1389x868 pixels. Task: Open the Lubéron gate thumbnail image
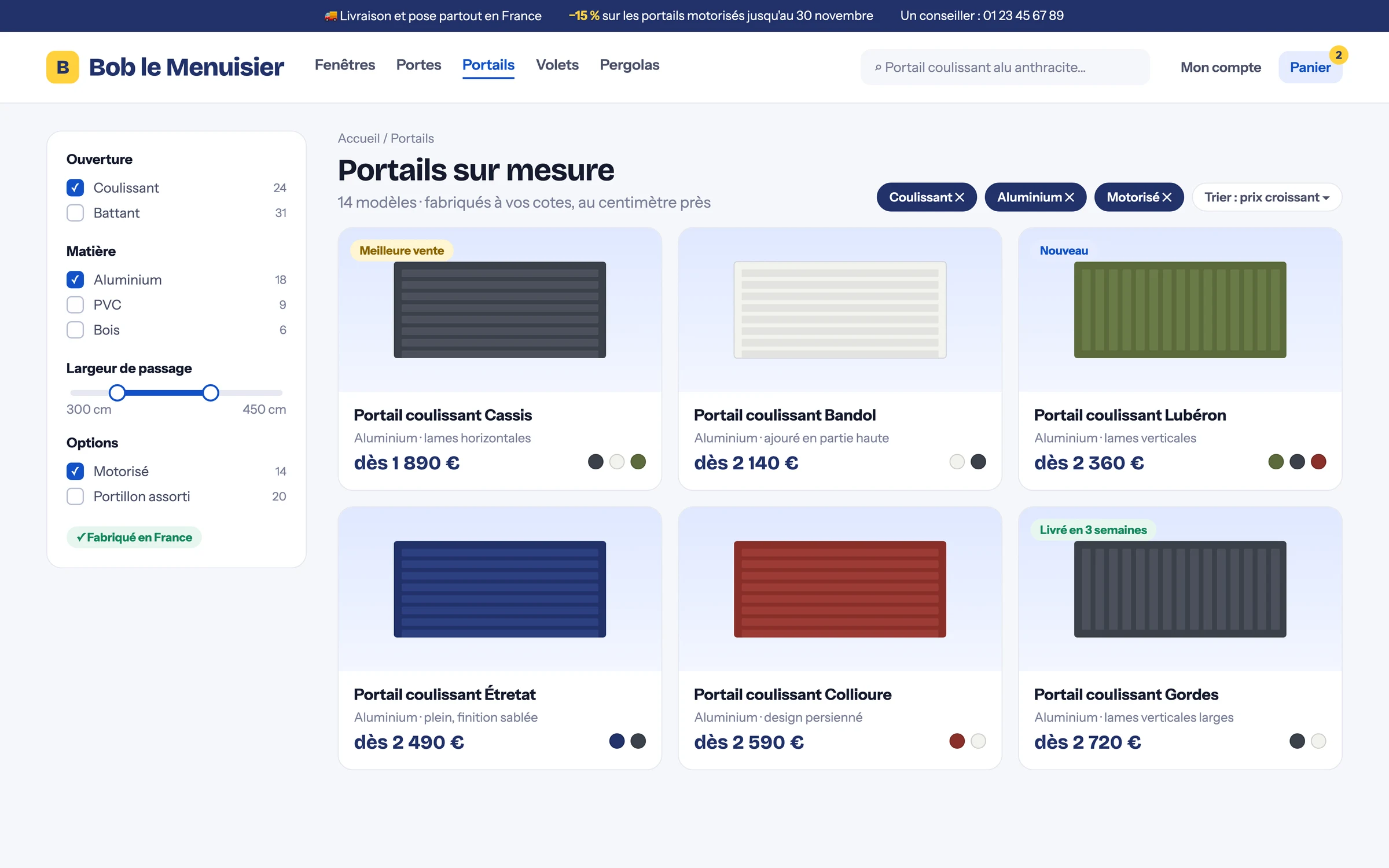1180,310
